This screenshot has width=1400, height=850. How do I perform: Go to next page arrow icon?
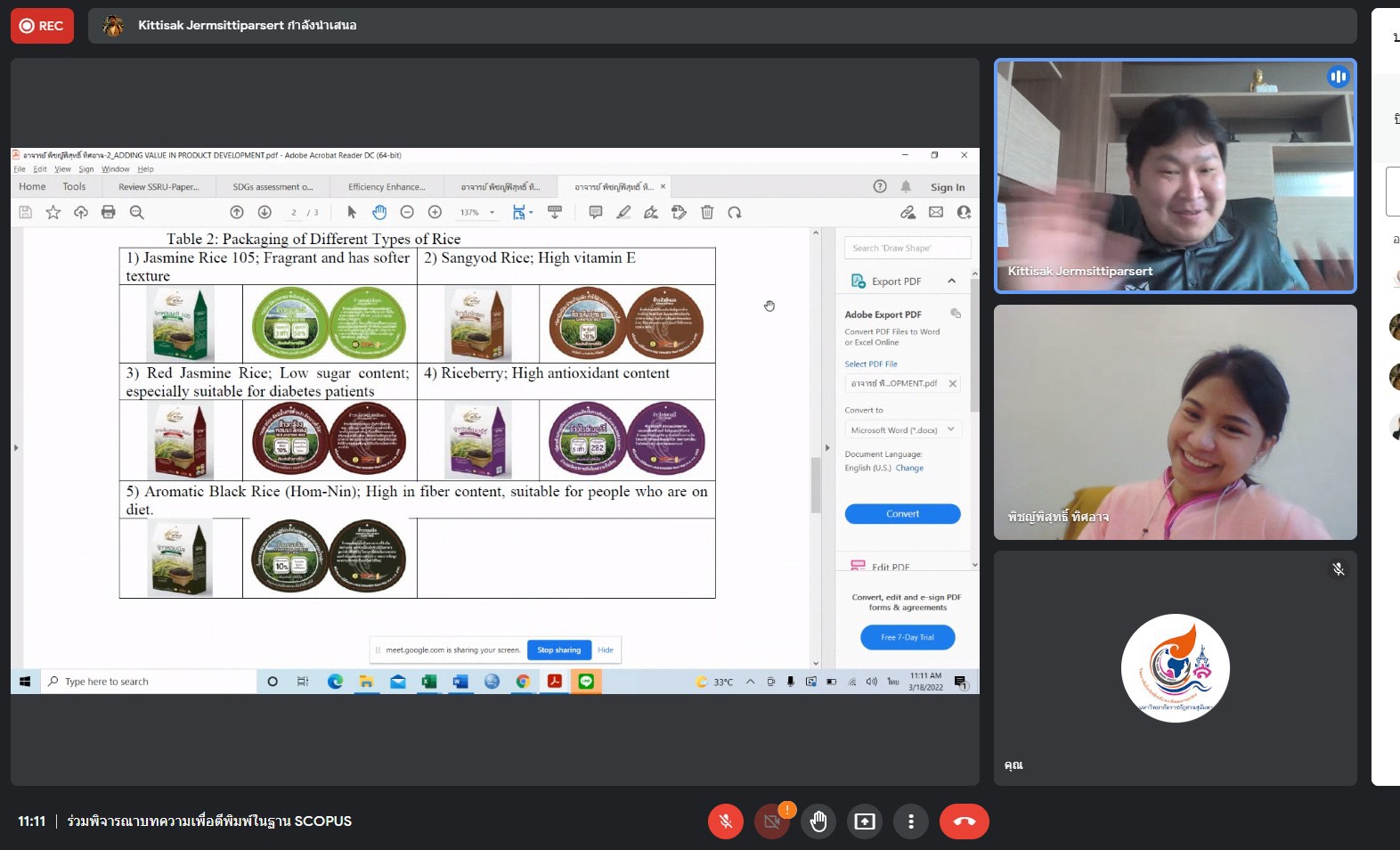click(x=265, y=212)
